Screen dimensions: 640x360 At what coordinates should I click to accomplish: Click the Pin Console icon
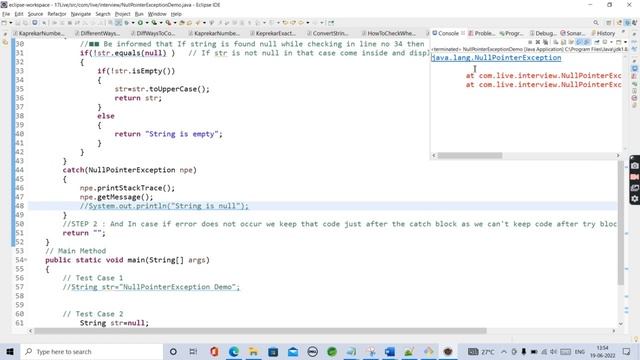pyautogui.click(x=596, y=42)
